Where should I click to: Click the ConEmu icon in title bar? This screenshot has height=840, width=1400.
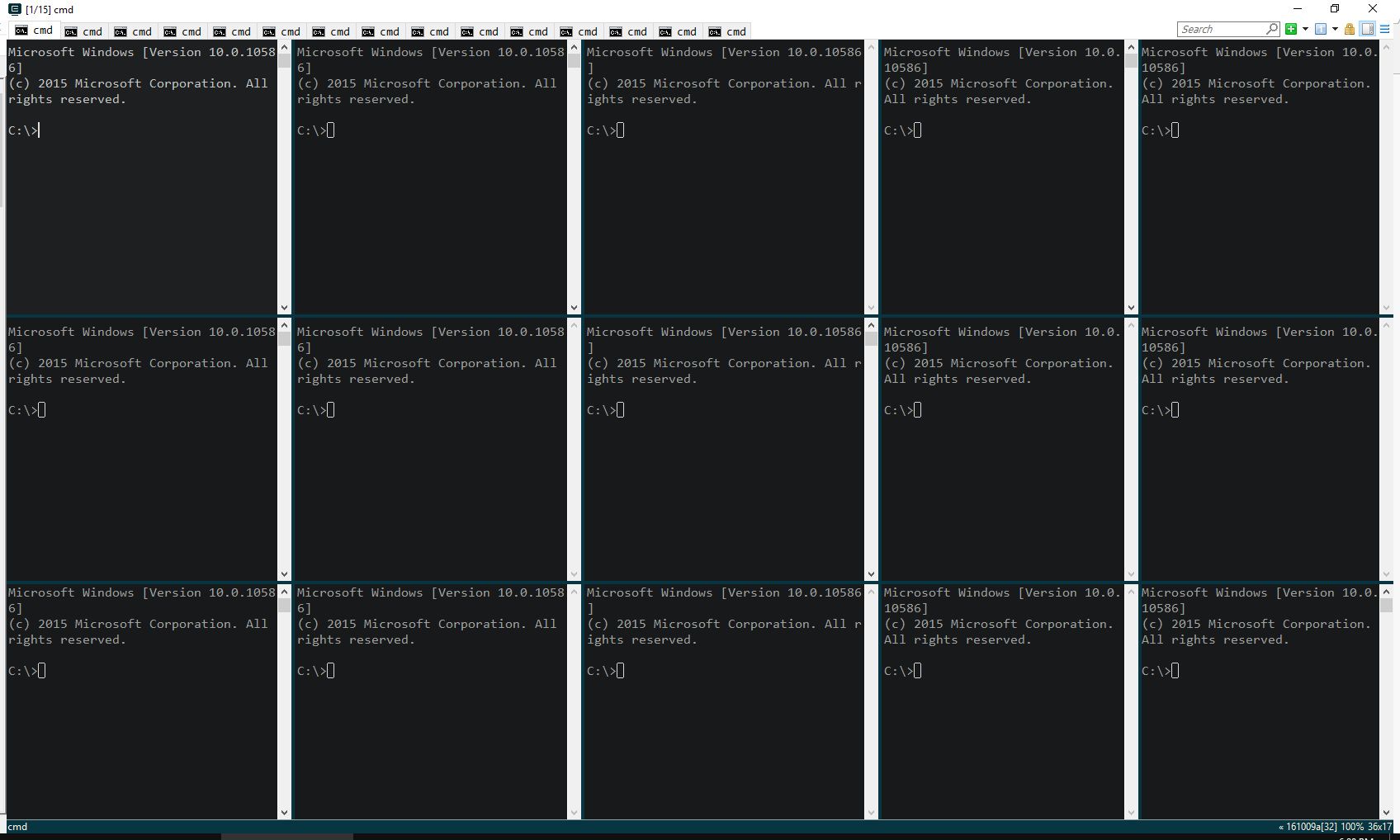[x=14, y=9]
